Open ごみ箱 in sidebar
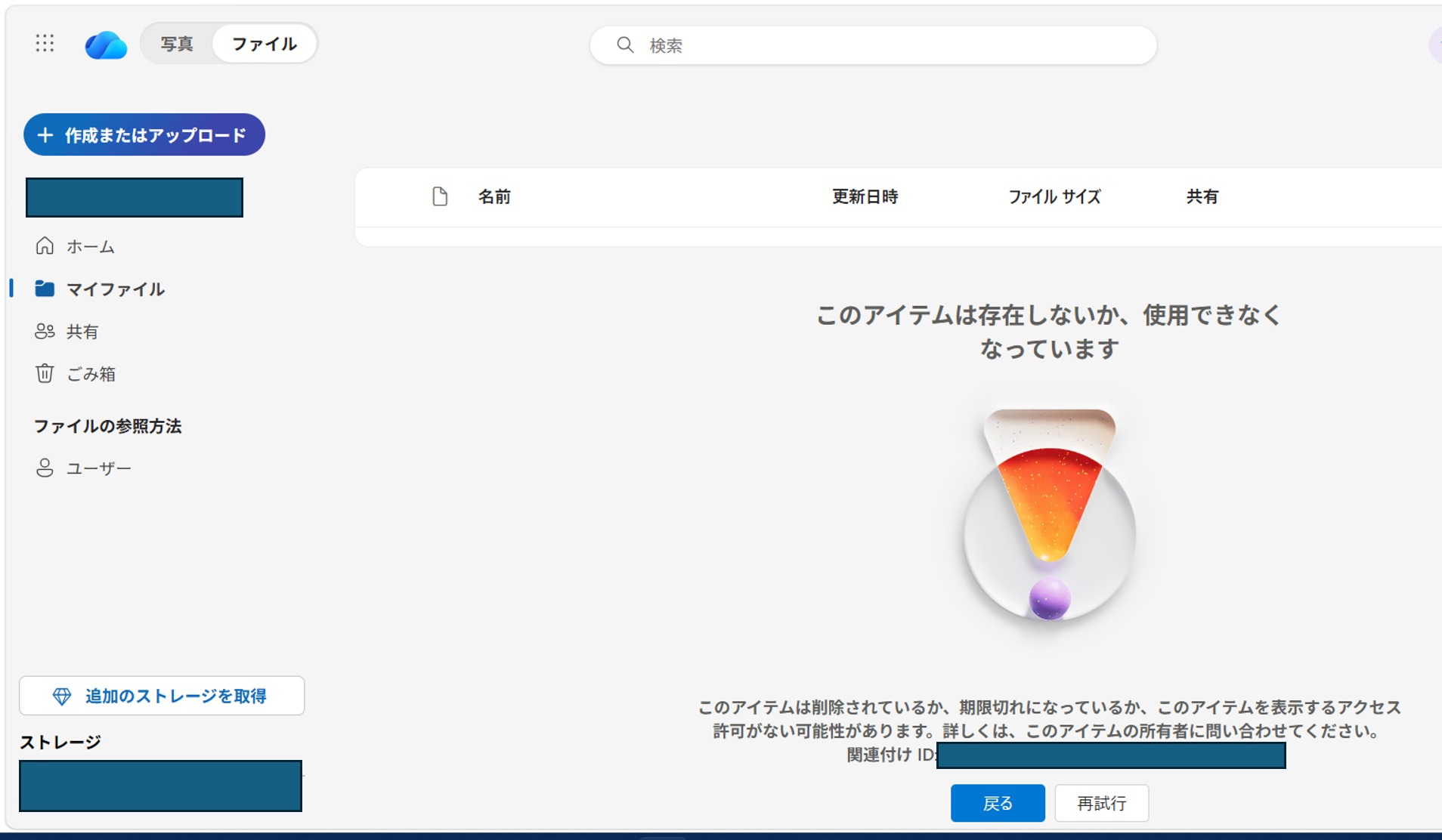1442x840 pixels. click(x=91, y=374)
